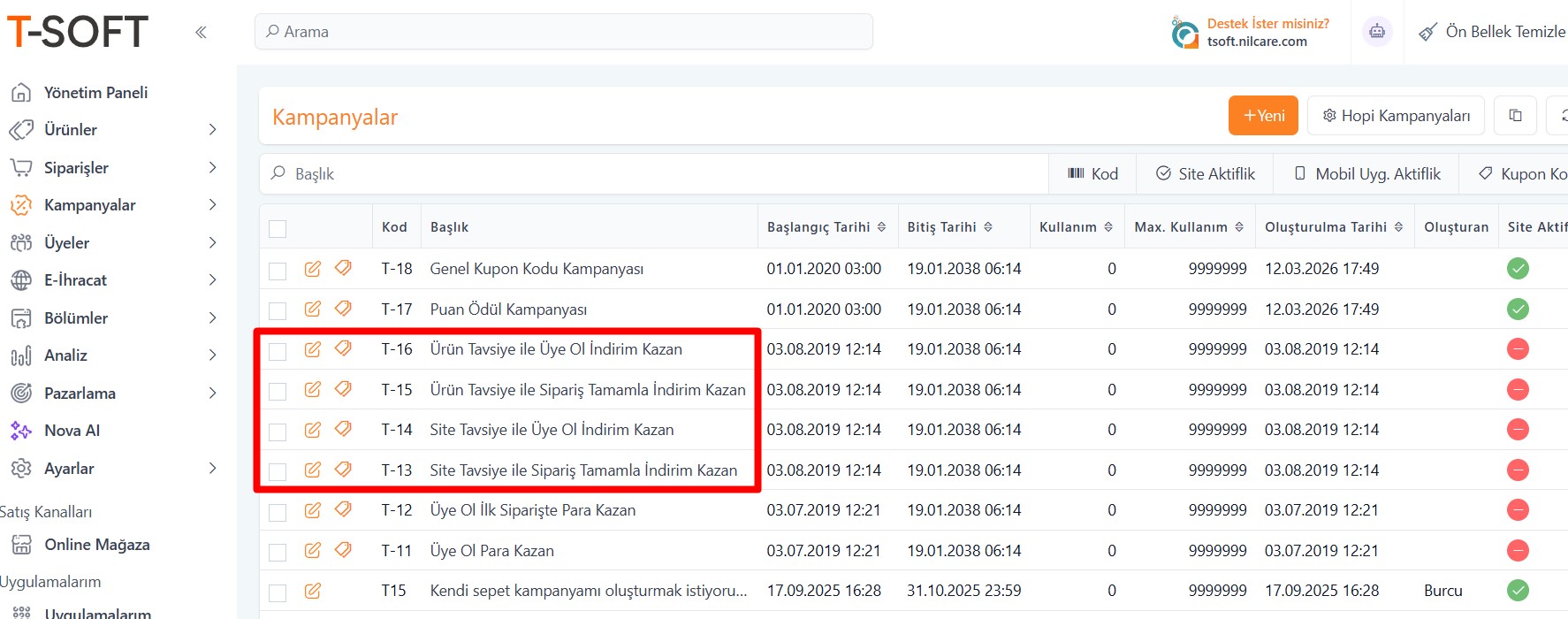Click the edit icon for T-14 campaign
The width and height of the screenshot is (1568, 619).
click(x=313, y=430)
